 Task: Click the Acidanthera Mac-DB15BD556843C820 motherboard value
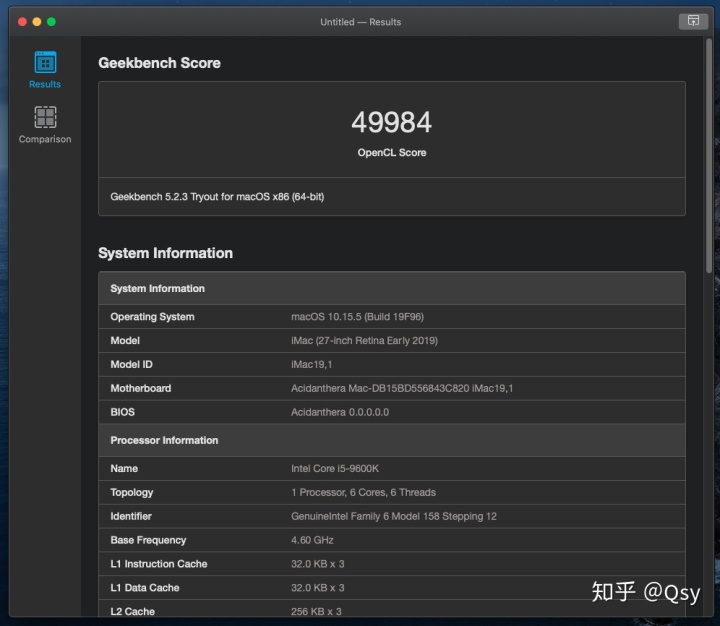[402, 389]
